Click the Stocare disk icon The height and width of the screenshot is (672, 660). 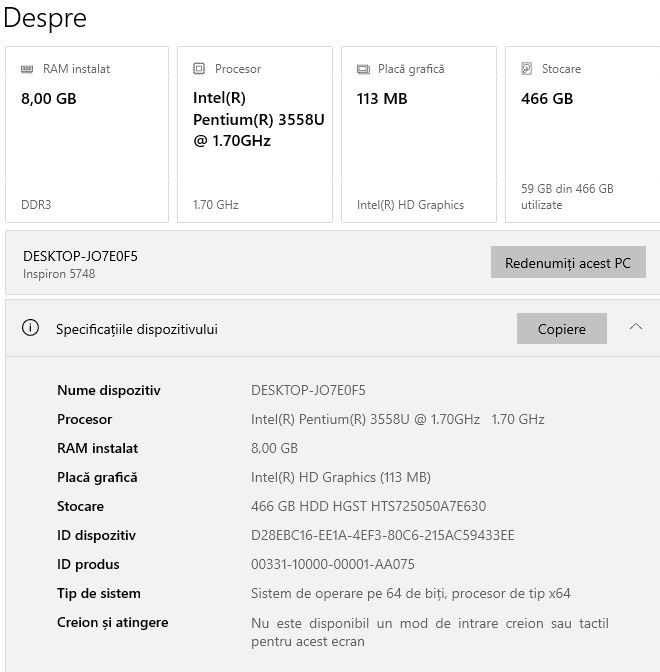click(x=527, y=69)
